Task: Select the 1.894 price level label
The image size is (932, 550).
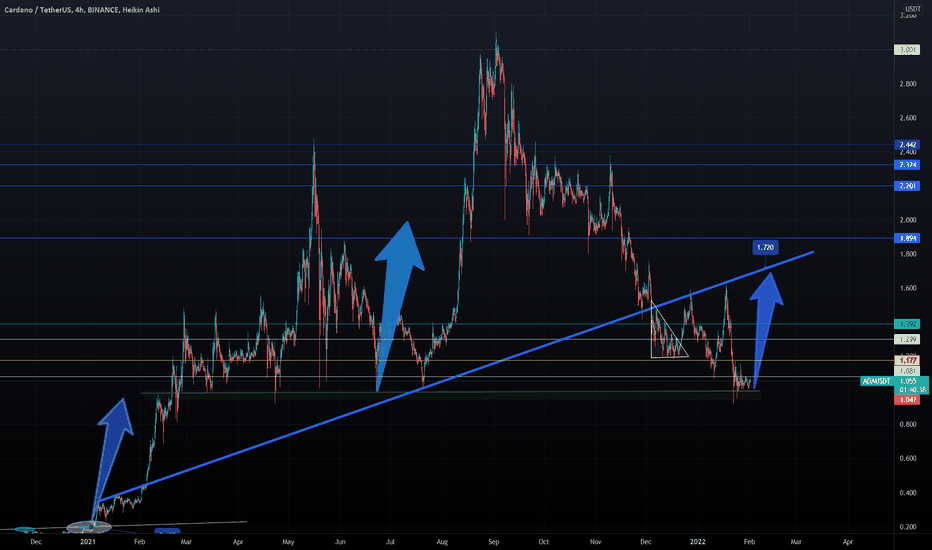Action: pyautogui.click(x=907, y=238)
